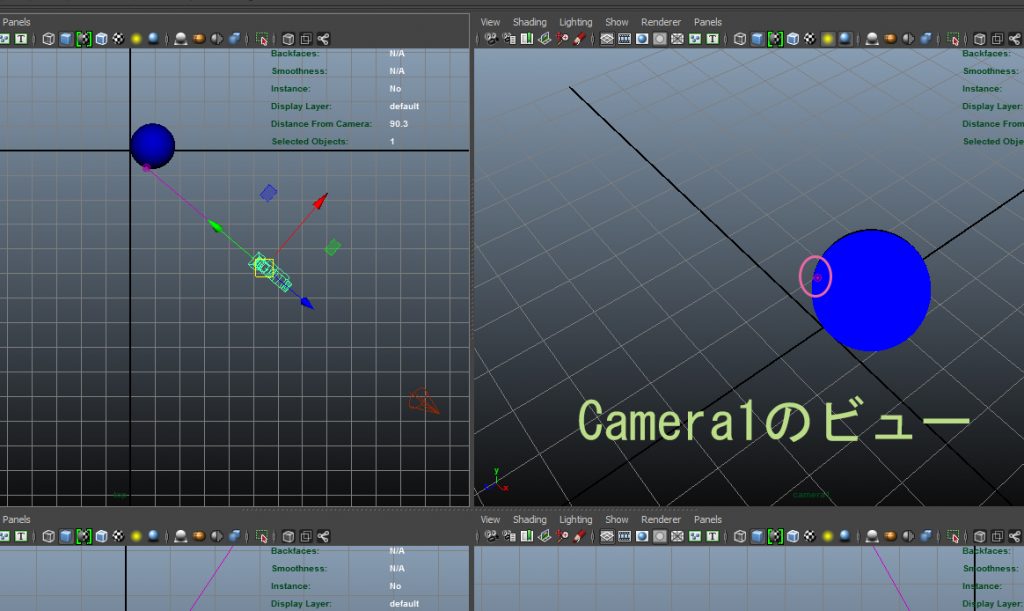Open Show menu of Camera1 viewport
This screenshot has height=611, width=1024.
click(616, 22)
